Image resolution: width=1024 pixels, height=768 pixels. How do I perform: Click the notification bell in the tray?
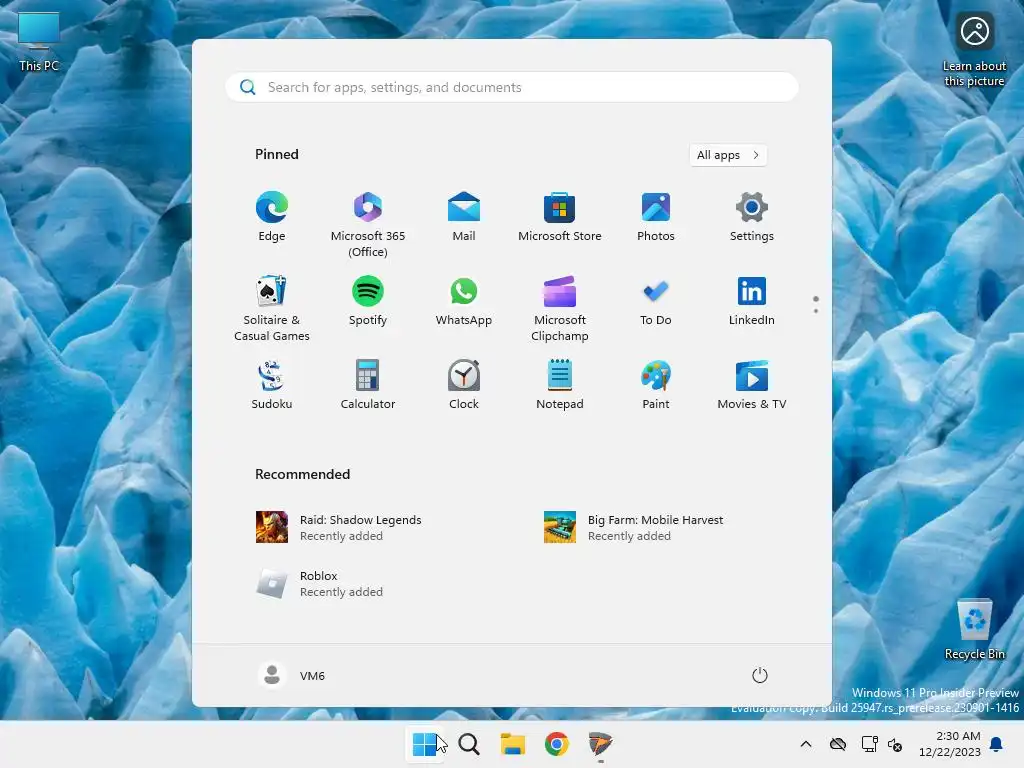[997, 744]
